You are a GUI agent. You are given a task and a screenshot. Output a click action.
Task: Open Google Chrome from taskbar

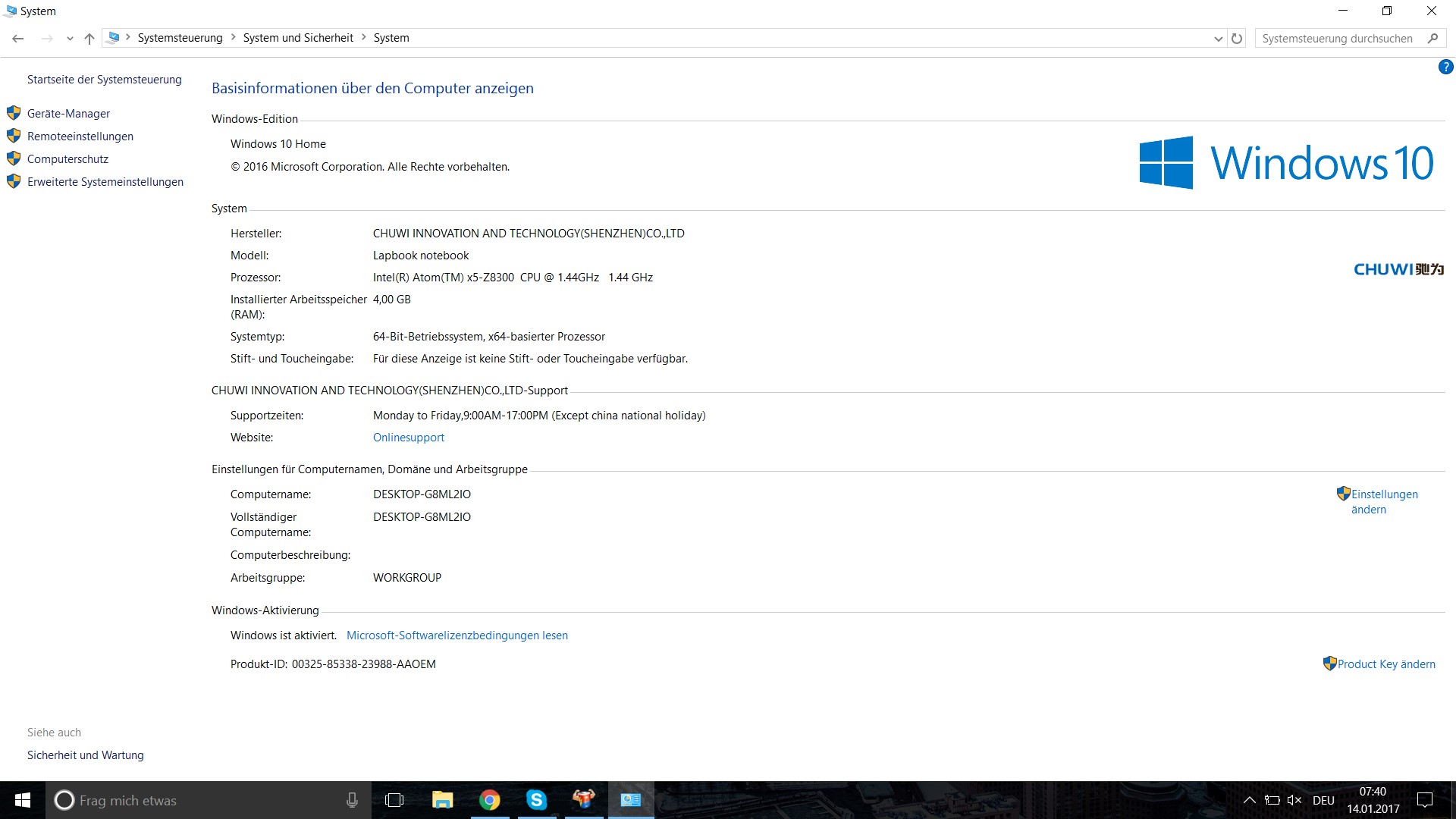point(490,800)
